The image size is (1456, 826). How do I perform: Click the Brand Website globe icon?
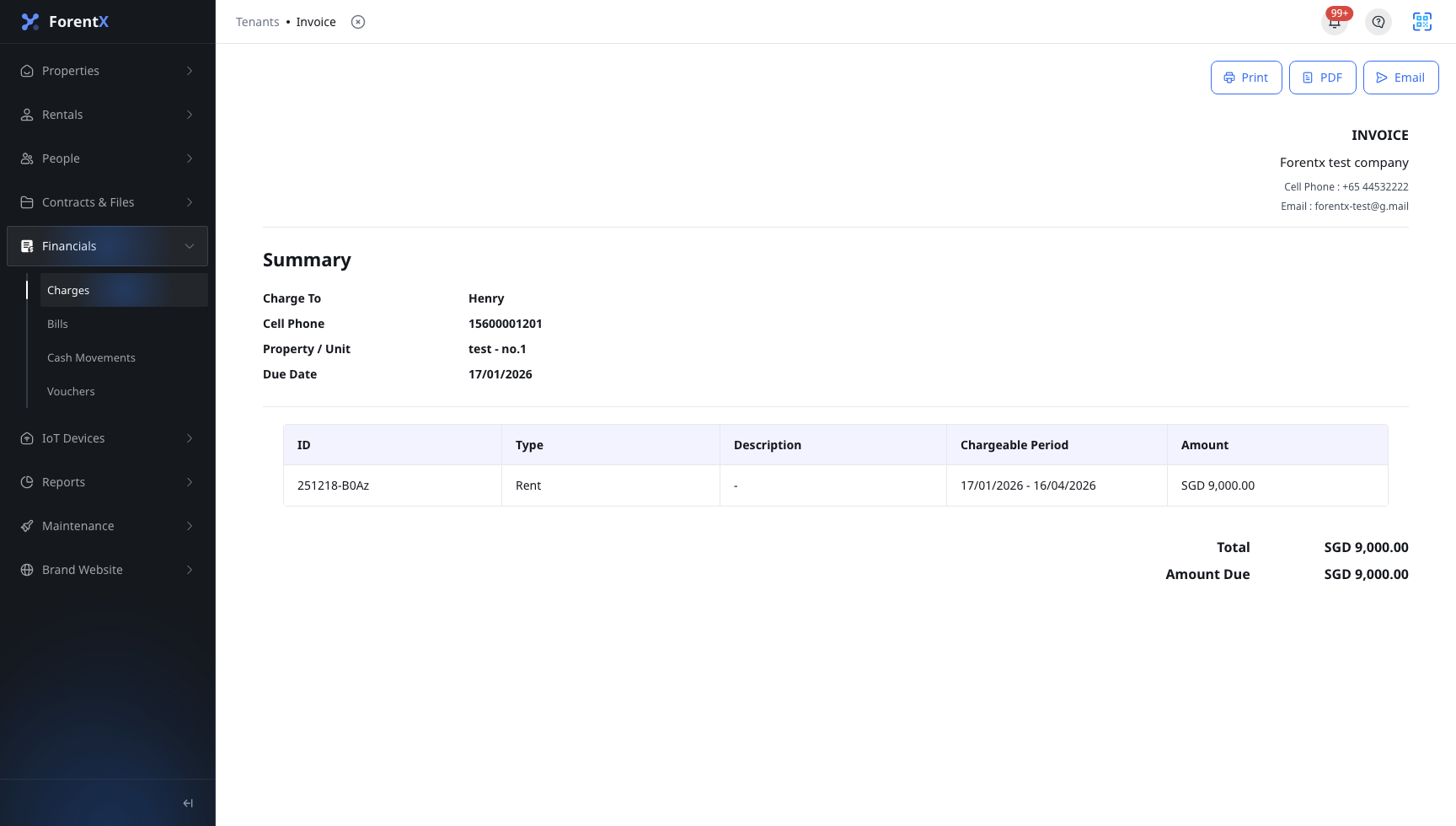pyautogui.click(x=27, y=570)
